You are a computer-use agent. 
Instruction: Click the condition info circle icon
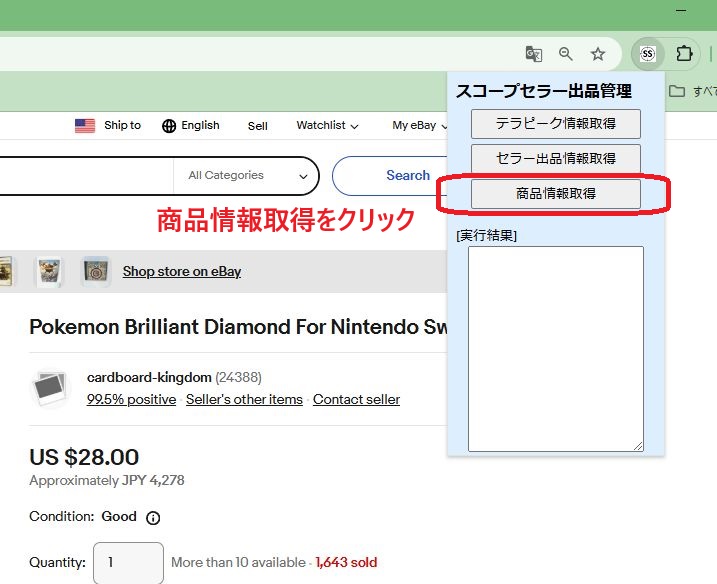coord(153,518)
